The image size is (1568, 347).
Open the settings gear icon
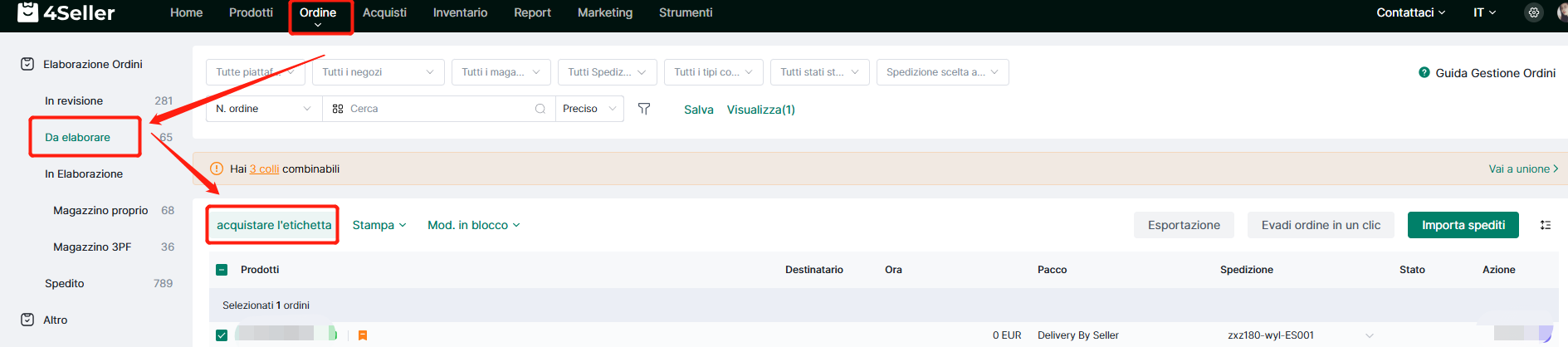(x=1534, y=12)
